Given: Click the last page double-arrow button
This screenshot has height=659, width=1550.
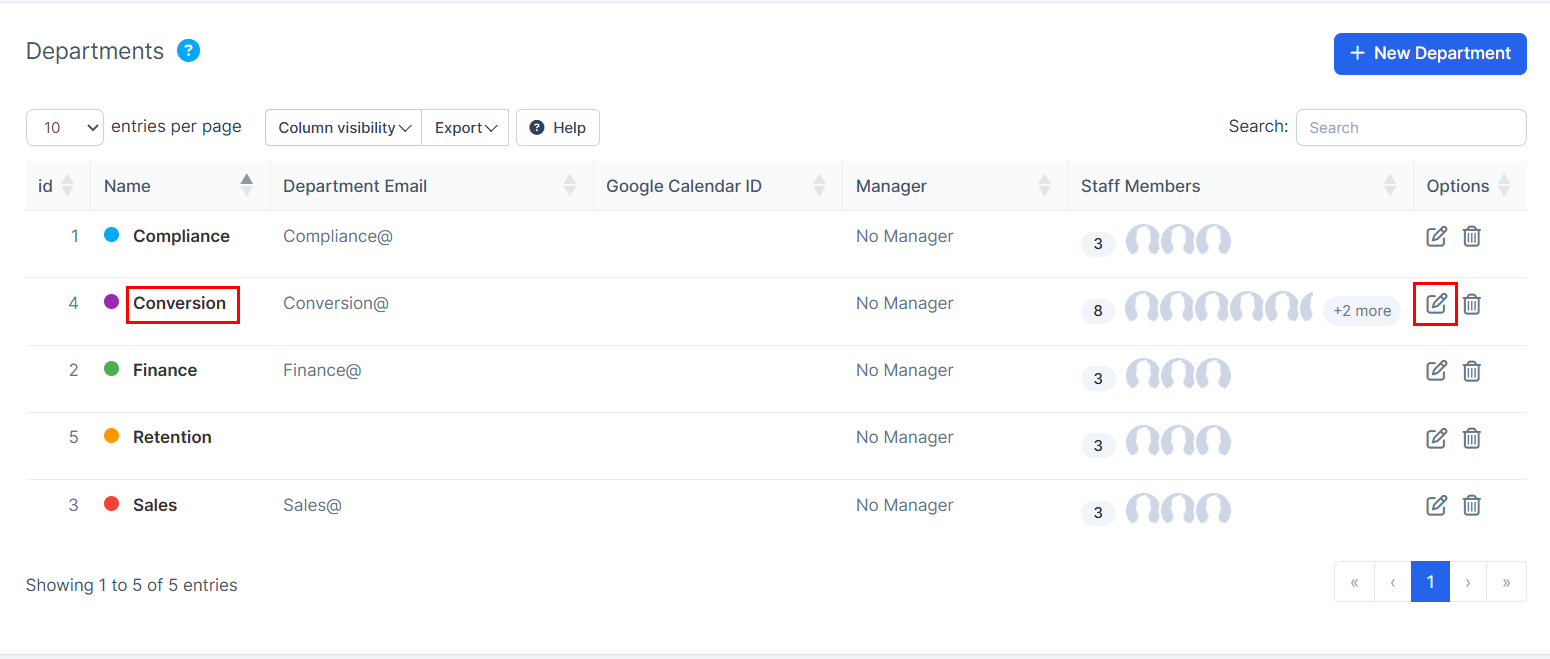Looking at the screenshot, I should point(1506,582).
